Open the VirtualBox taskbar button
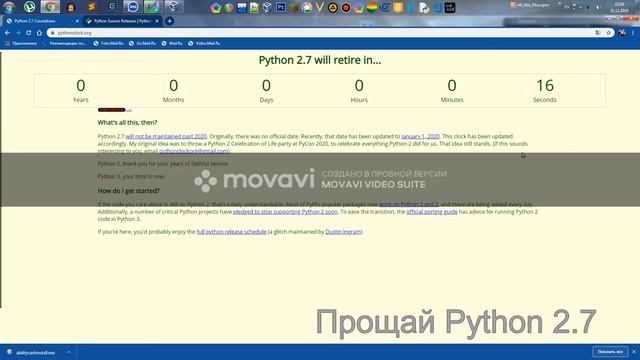 click(173, 7)
